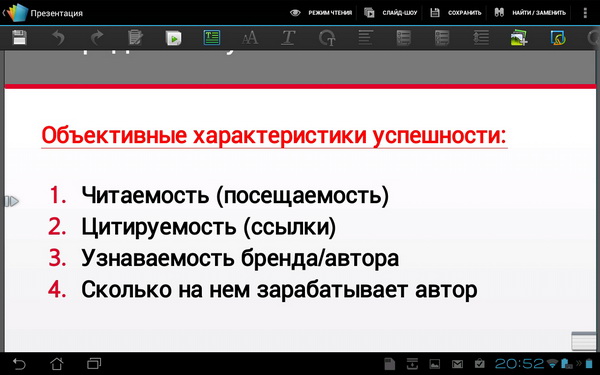The width and height of the screenshot is (600, 375).
Task: Insert a shape using shapes icon
Action: pos(558,38)
